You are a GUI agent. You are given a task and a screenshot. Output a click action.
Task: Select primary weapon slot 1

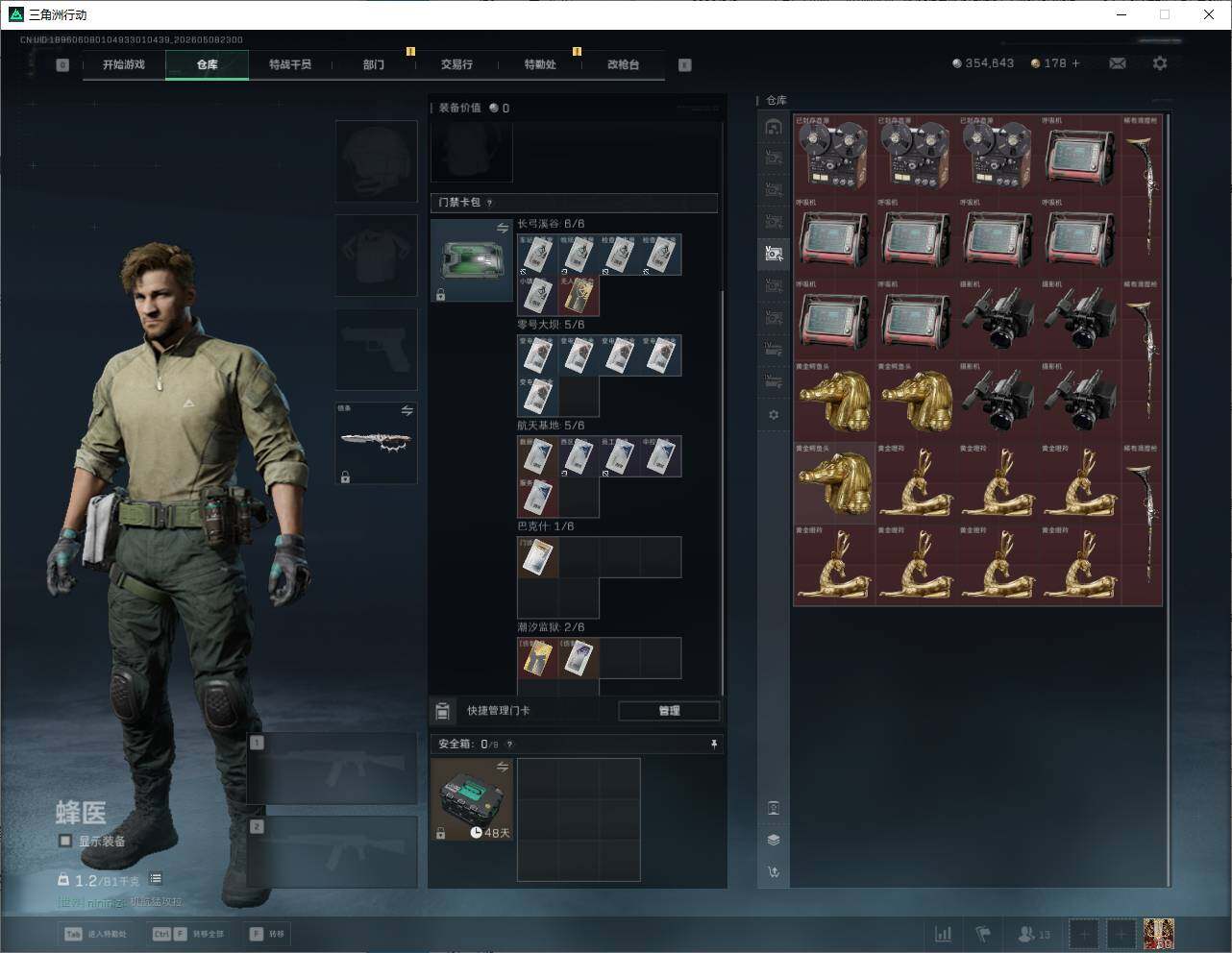(333, 769)
